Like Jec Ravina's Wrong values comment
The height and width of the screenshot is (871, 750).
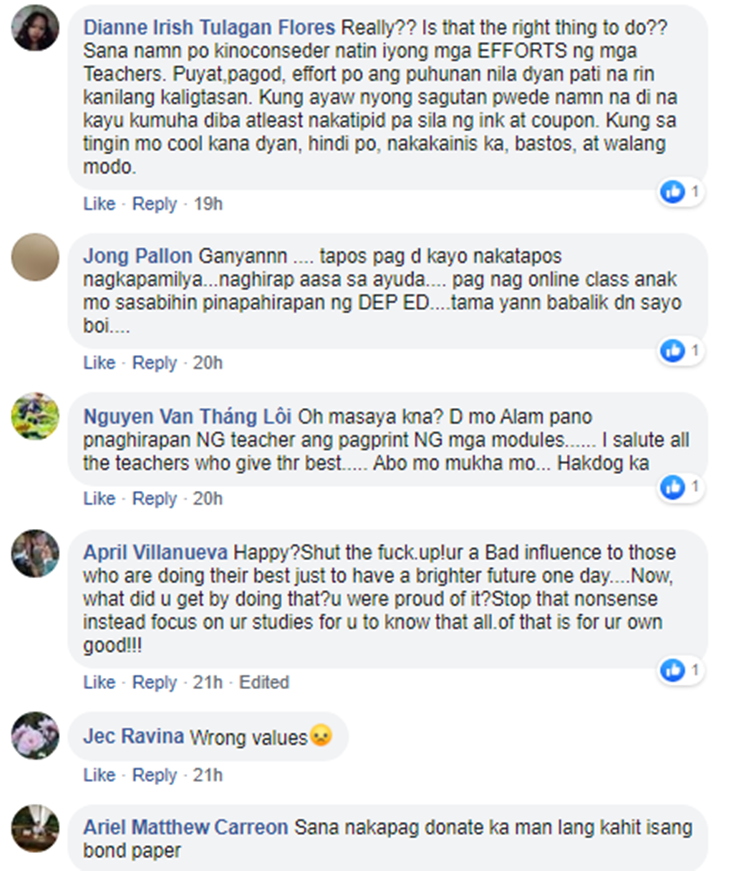coord(99,775)
